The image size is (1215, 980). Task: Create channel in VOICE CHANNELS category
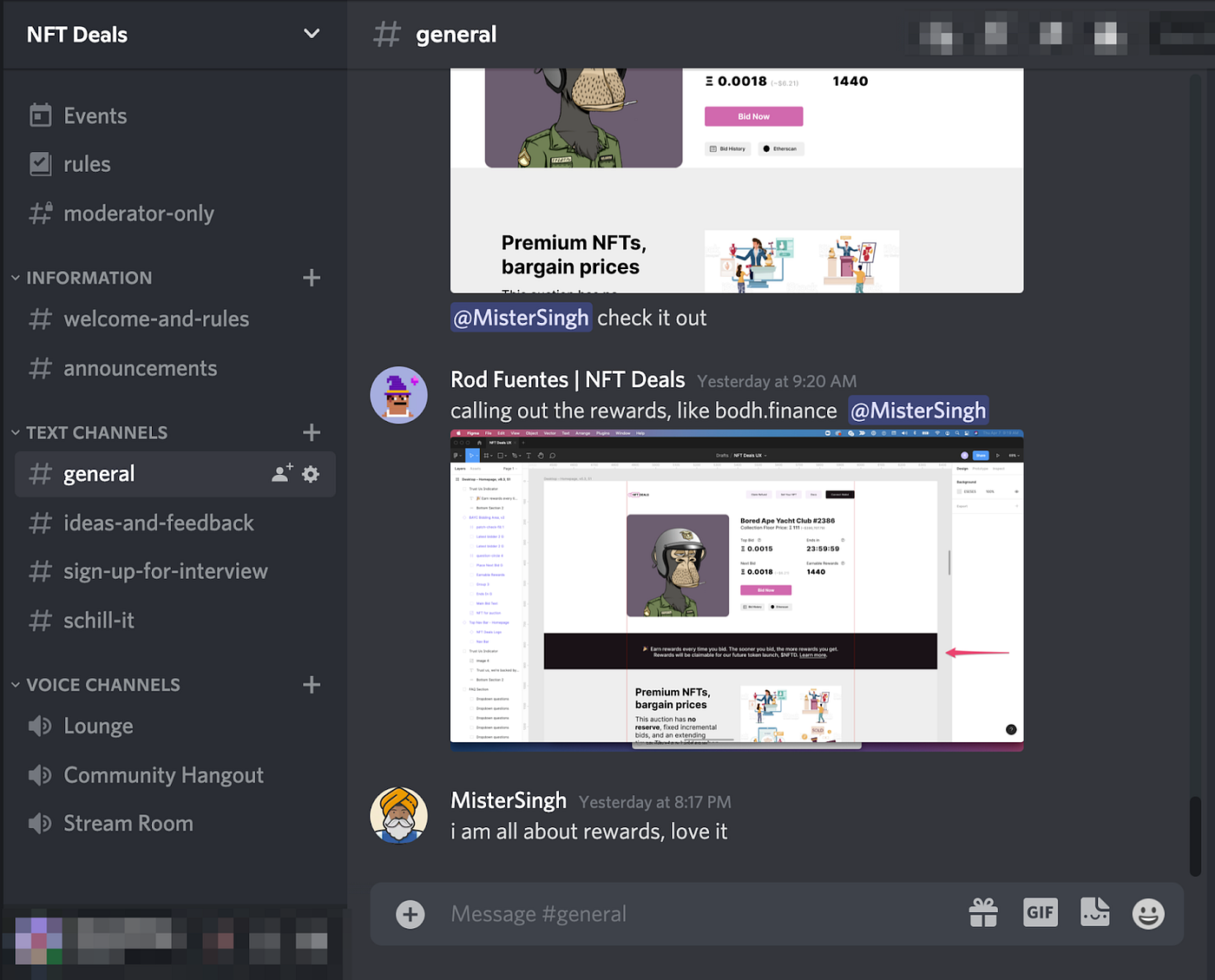tap(312, 685)
